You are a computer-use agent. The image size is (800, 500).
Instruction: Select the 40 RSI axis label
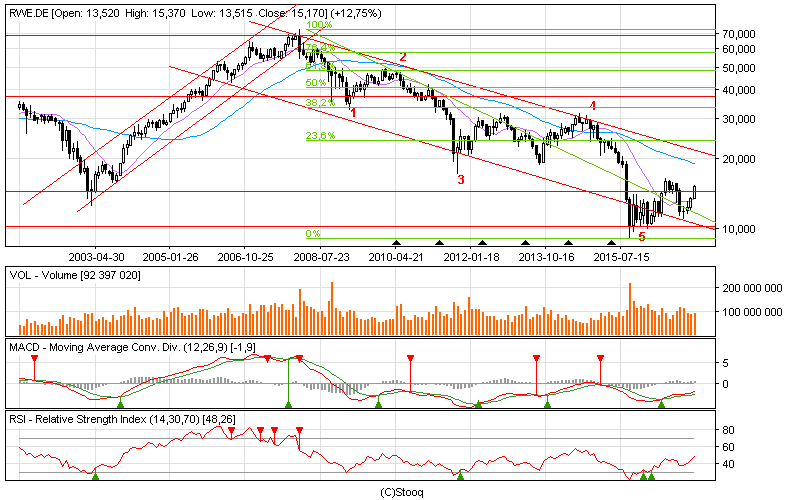click(x=729, y=464)
